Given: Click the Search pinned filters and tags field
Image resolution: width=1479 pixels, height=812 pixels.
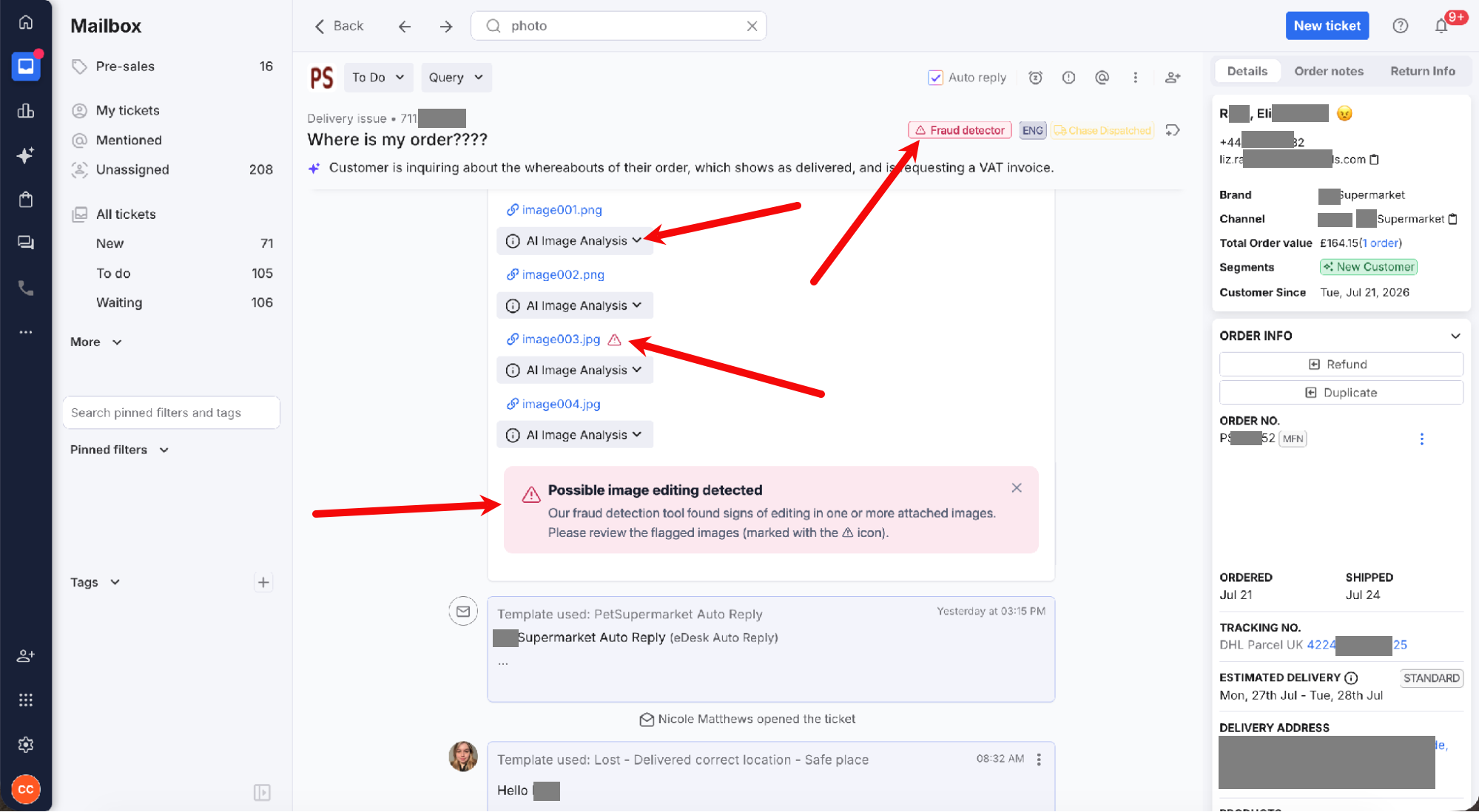Looking at the screenshot, I should point(171,413).
